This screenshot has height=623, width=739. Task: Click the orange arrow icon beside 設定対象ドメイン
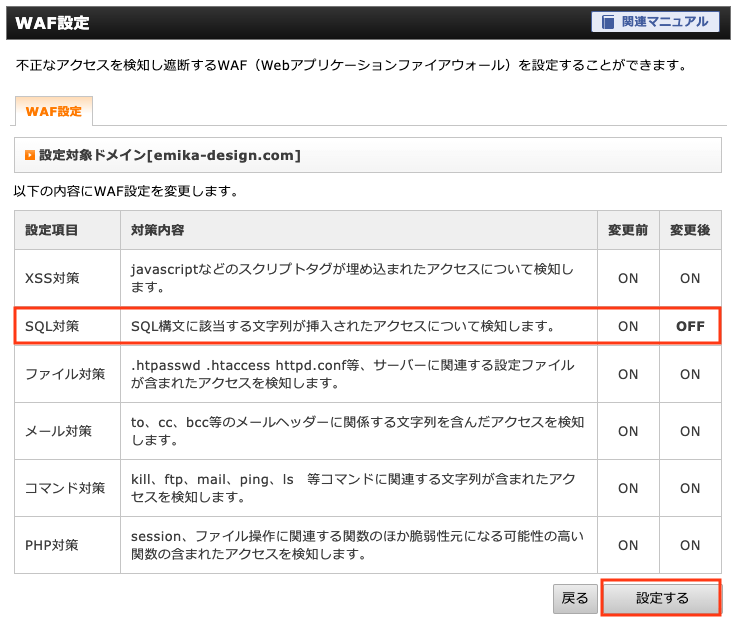(30, 155)
